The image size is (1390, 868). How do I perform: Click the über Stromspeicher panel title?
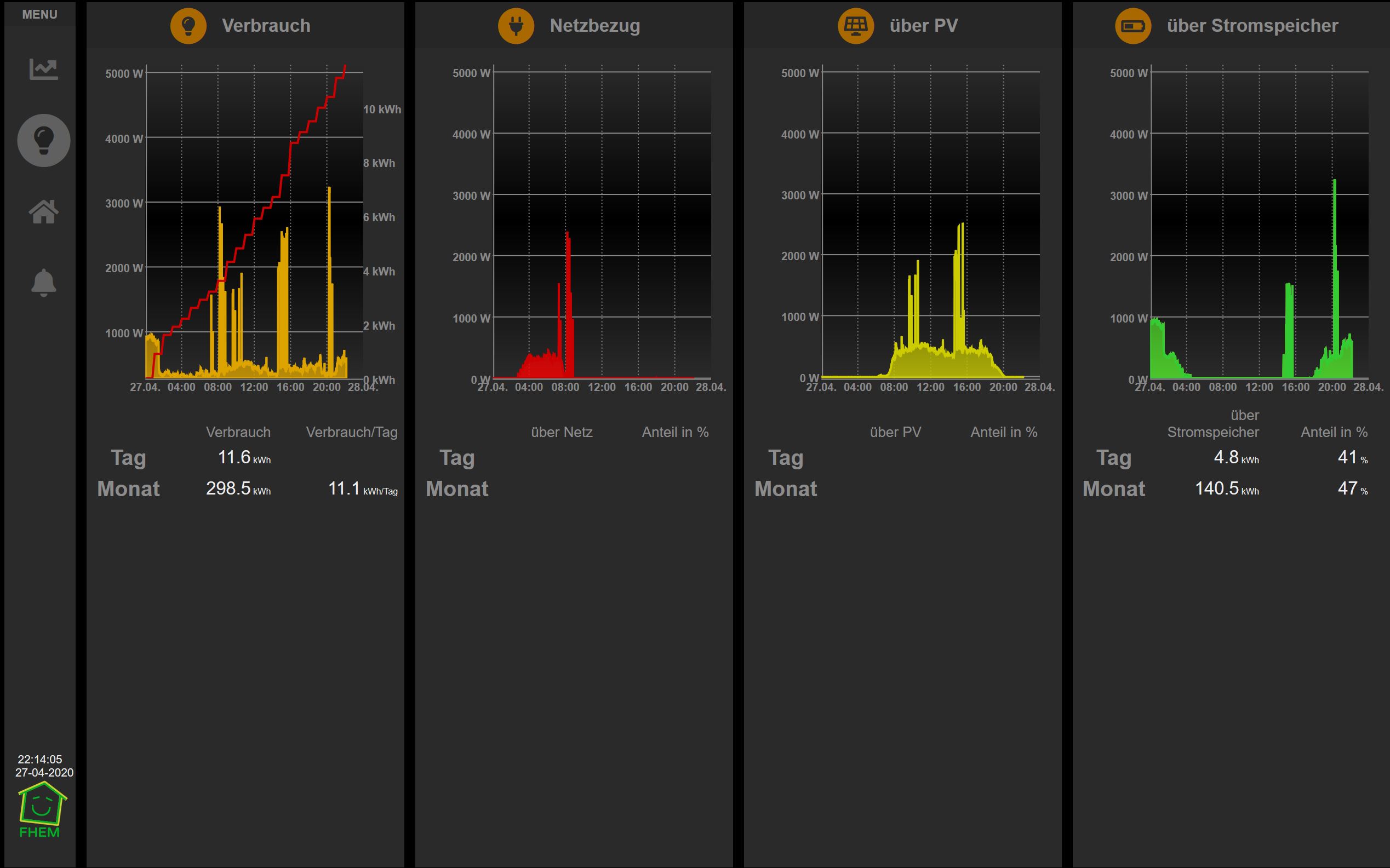pyautogui.click(x=1252, y=26)
